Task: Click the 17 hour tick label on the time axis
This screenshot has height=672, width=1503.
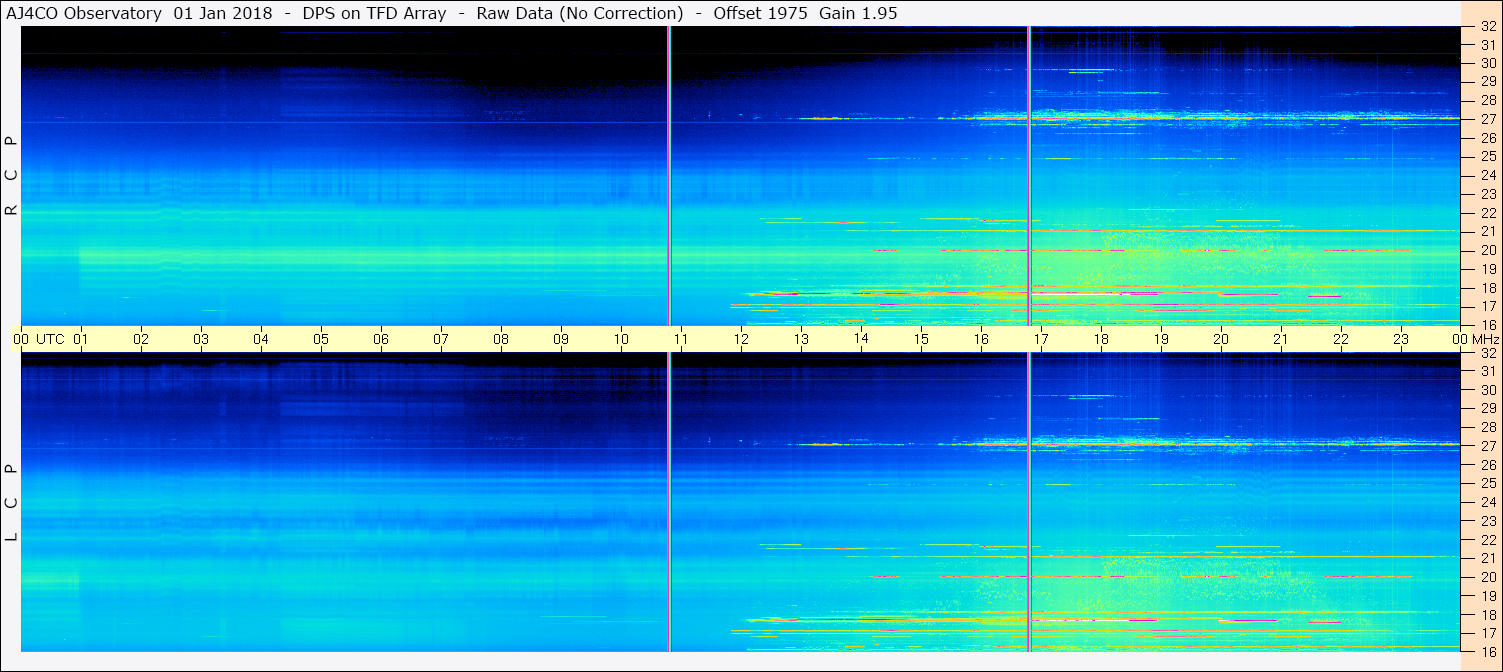Action: coord(1041,339)
